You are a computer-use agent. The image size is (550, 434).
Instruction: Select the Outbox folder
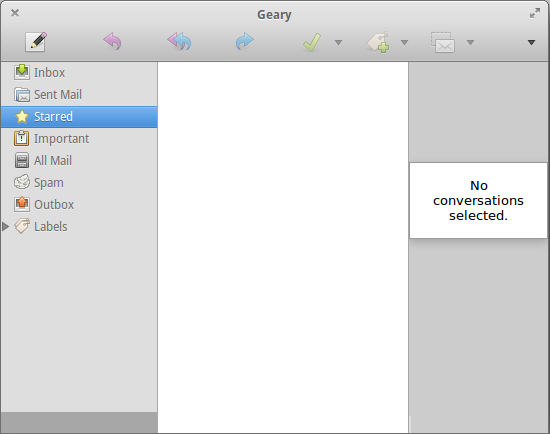79,205
